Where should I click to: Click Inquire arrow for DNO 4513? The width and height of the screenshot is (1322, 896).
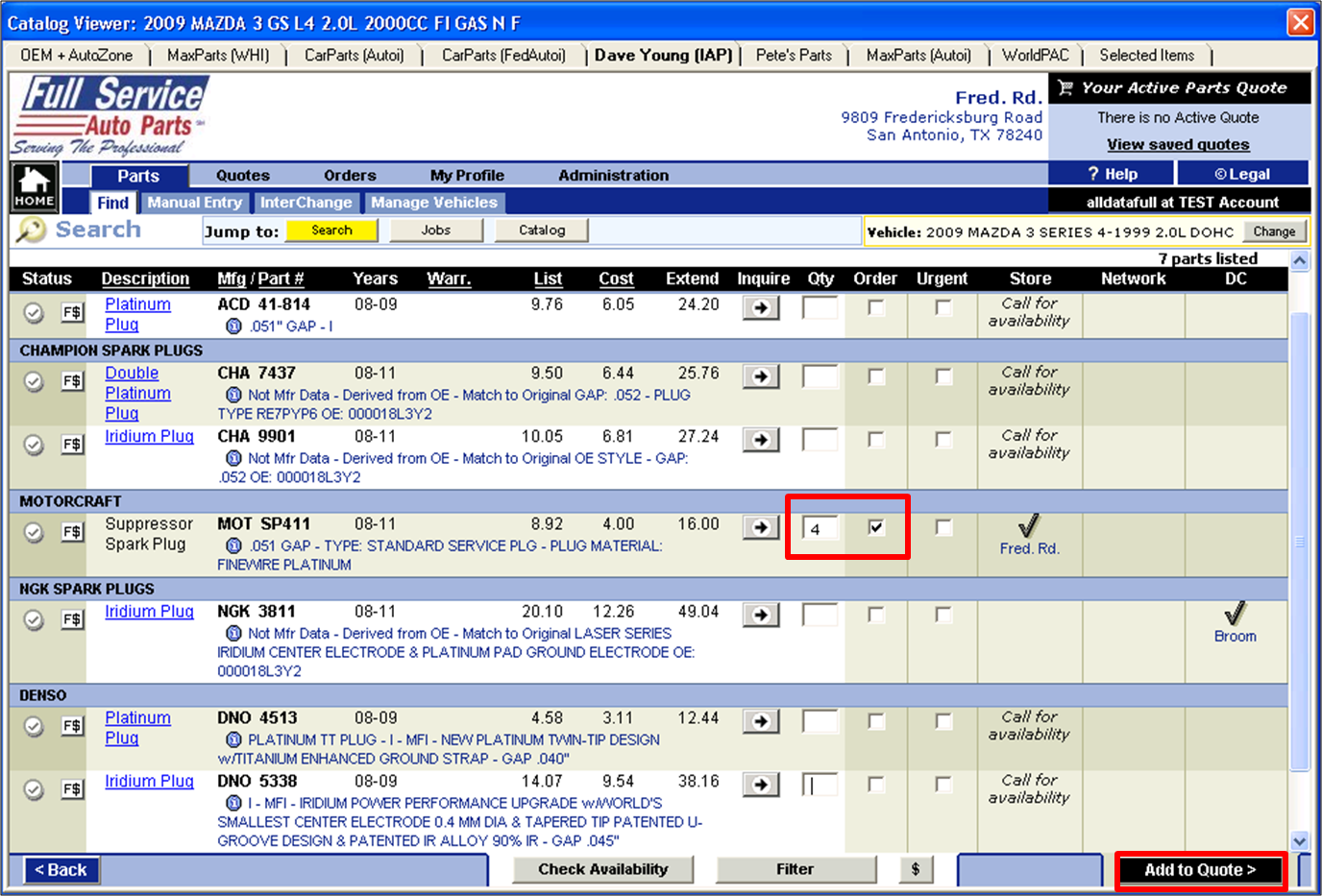click(761, 721)
